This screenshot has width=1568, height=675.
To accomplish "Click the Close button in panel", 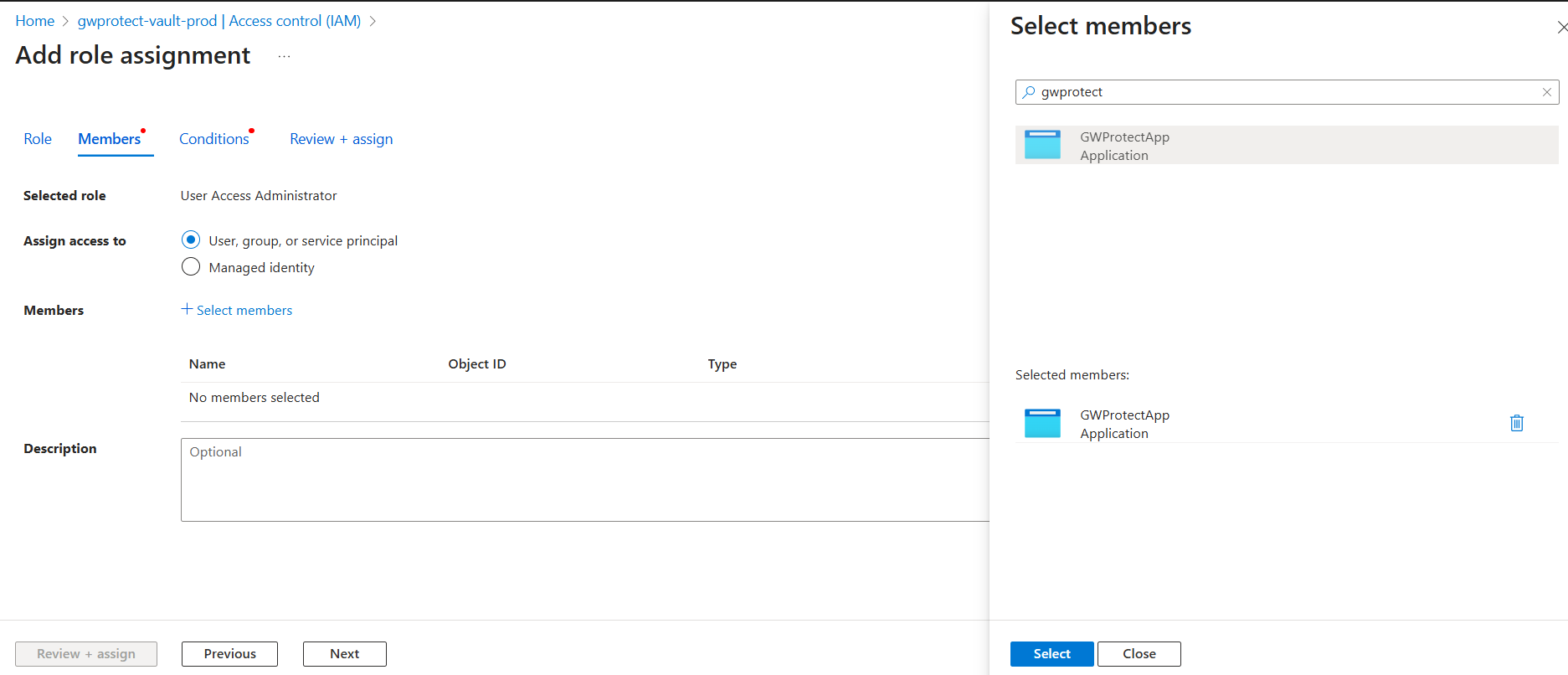I will [x=1139, y=654].
